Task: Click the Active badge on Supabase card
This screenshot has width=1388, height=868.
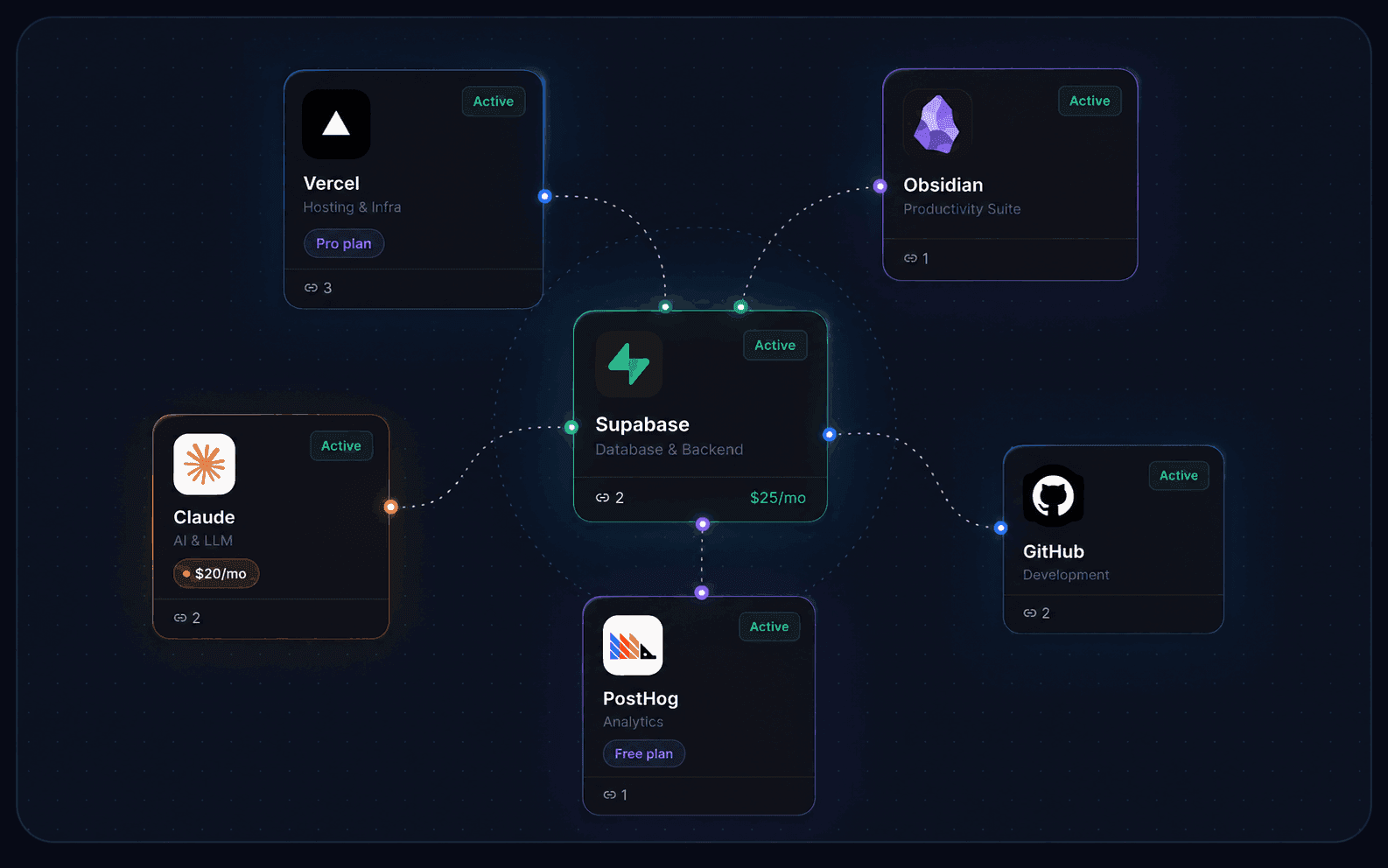Action: 775,345
